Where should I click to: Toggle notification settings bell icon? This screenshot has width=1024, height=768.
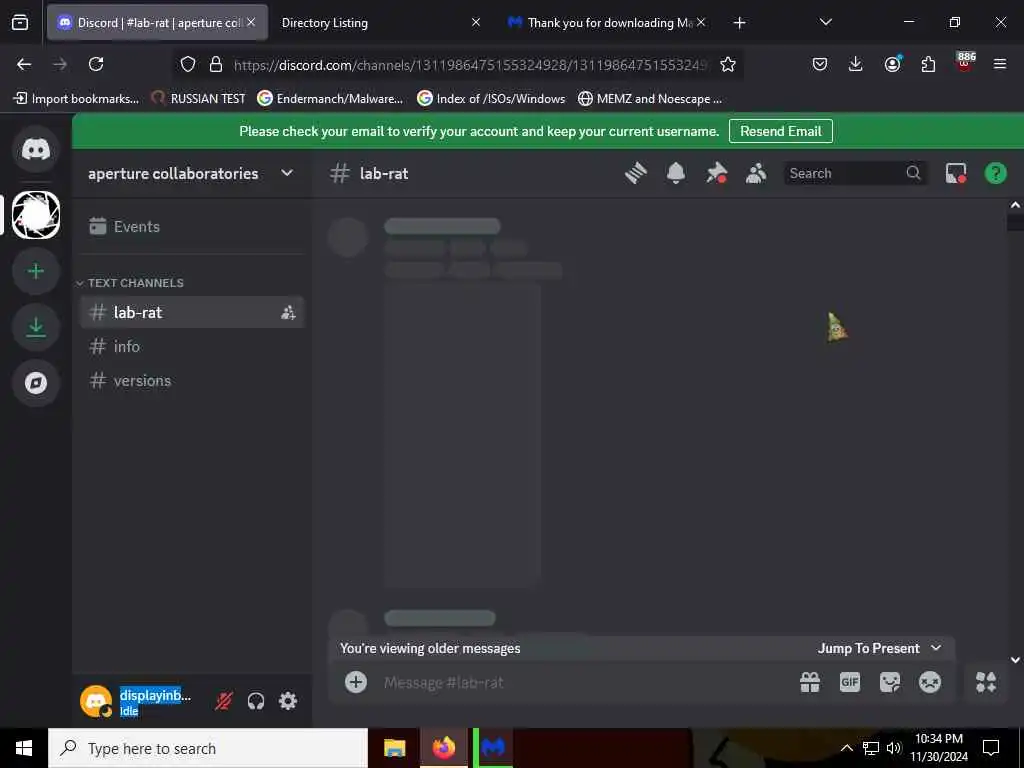(676, 173)
